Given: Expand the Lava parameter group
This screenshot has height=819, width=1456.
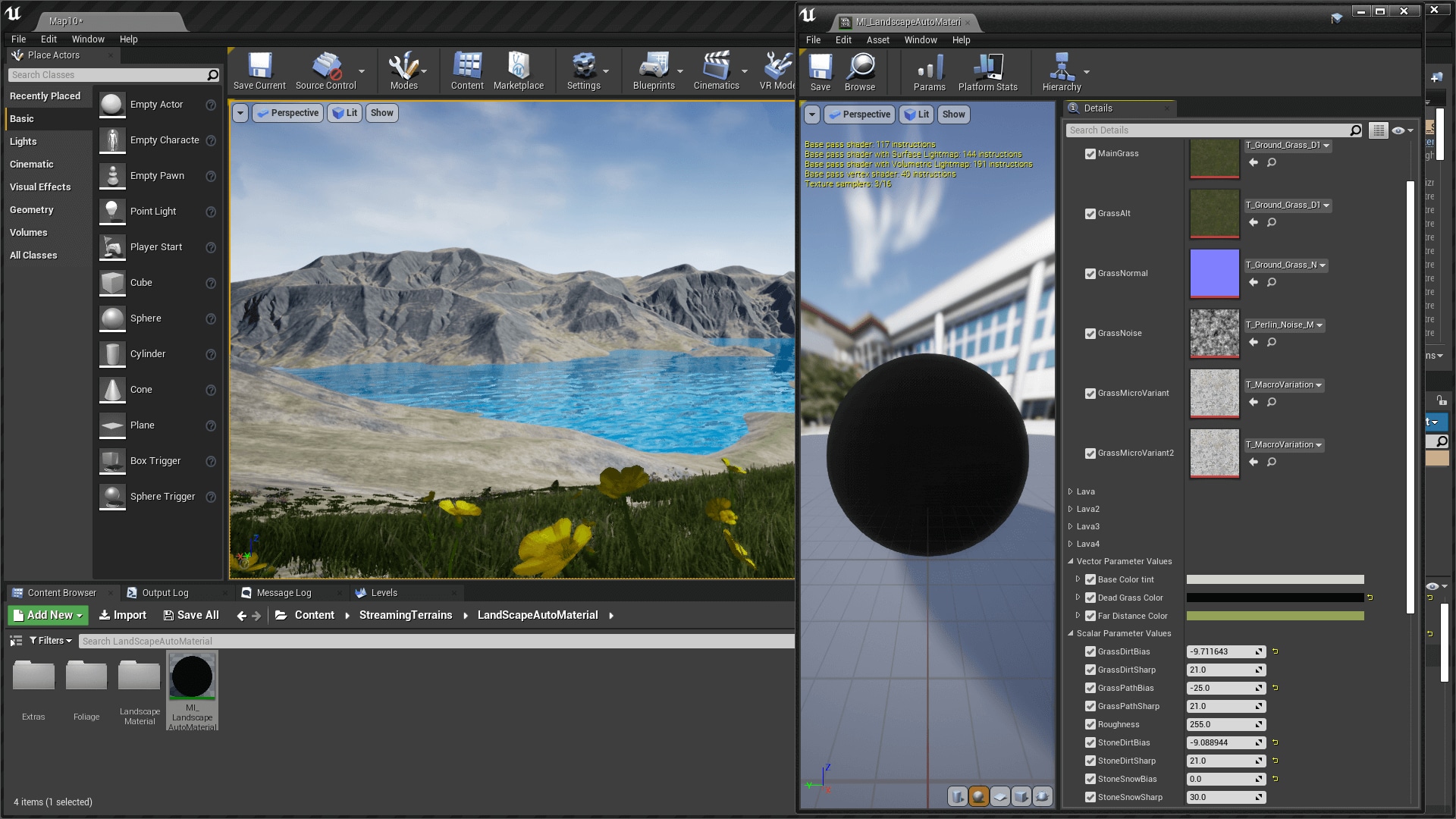Looking at the screenshot, I should click(1070, 492).
